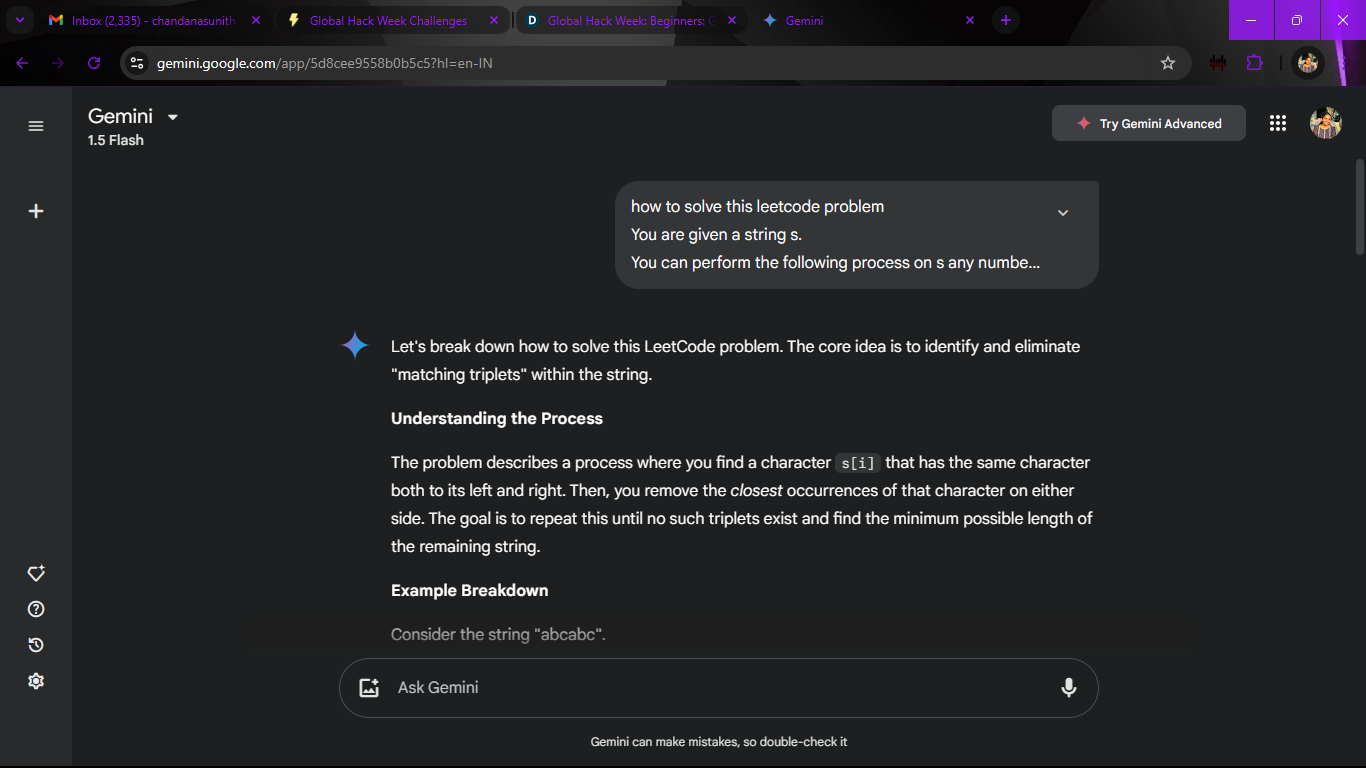Click the Example Breakdown heading

pos(470,591)
